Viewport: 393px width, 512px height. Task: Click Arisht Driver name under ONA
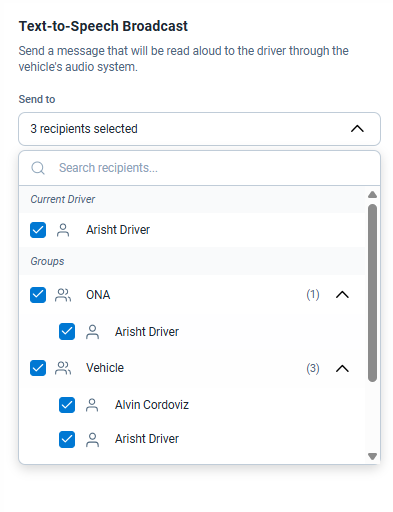pyautogui.click(x=147, y=332)
